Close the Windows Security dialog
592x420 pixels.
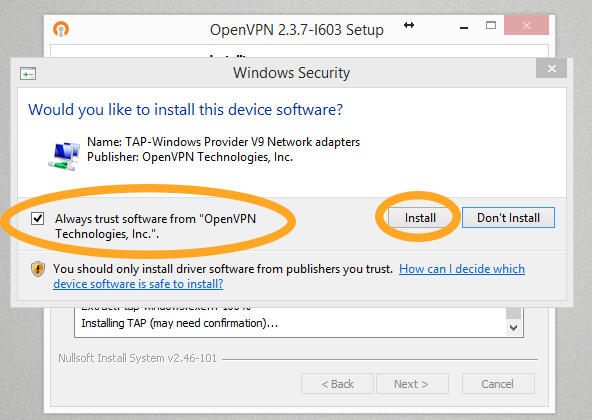pos(551,68)
